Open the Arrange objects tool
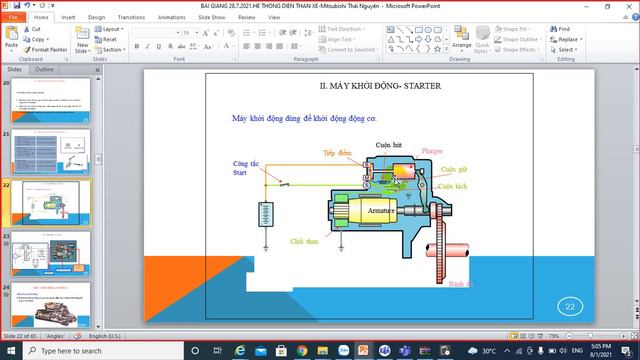 pos(462,39)
